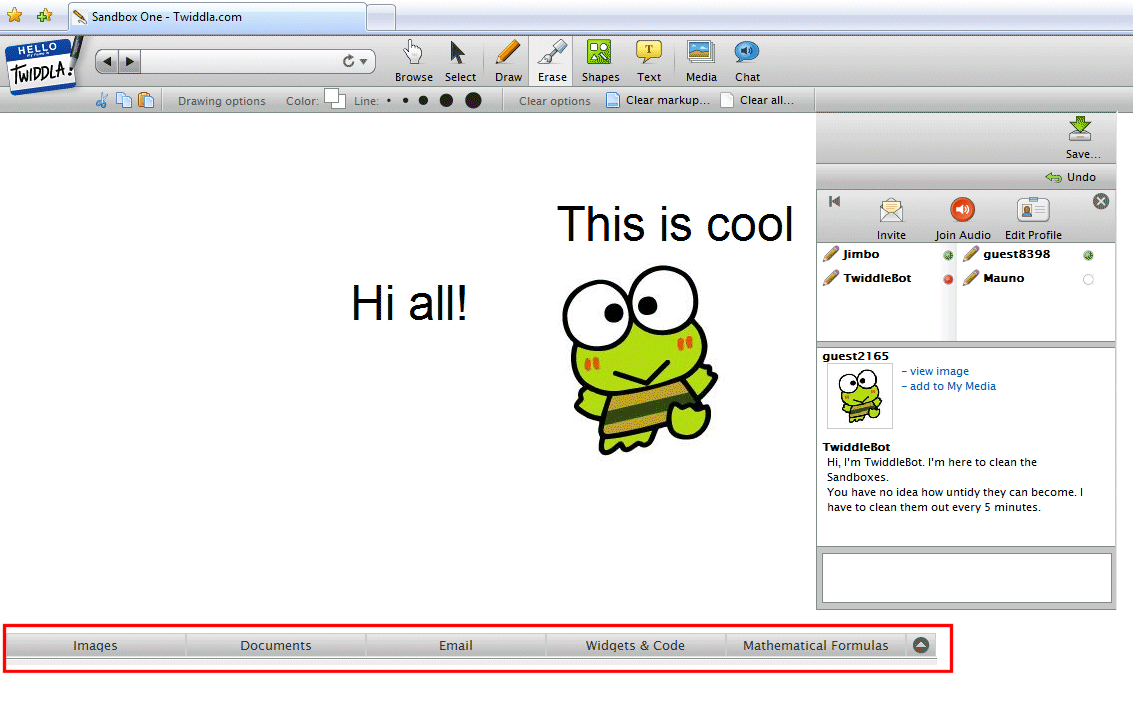The image size is (1133, 722).
Task: Click the pencil icon beside Jimbo
Action: [x=831, y=254]
